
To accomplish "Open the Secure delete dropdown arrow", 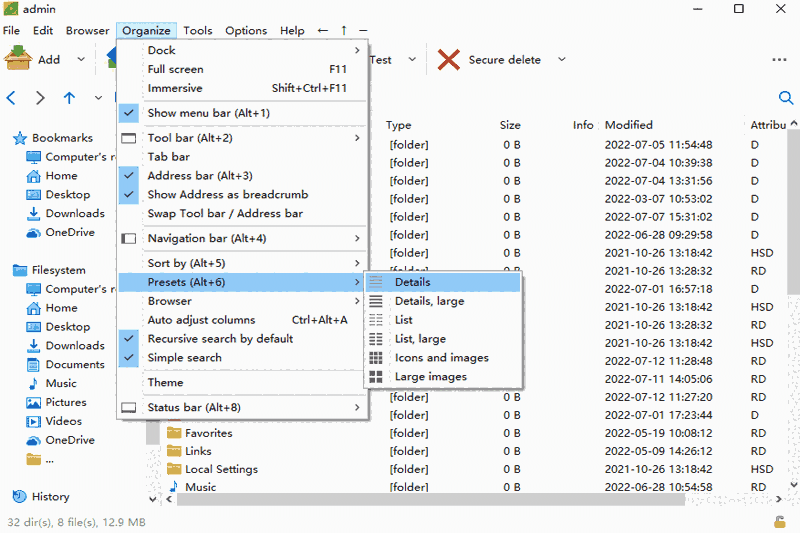I will click(561, 60).
